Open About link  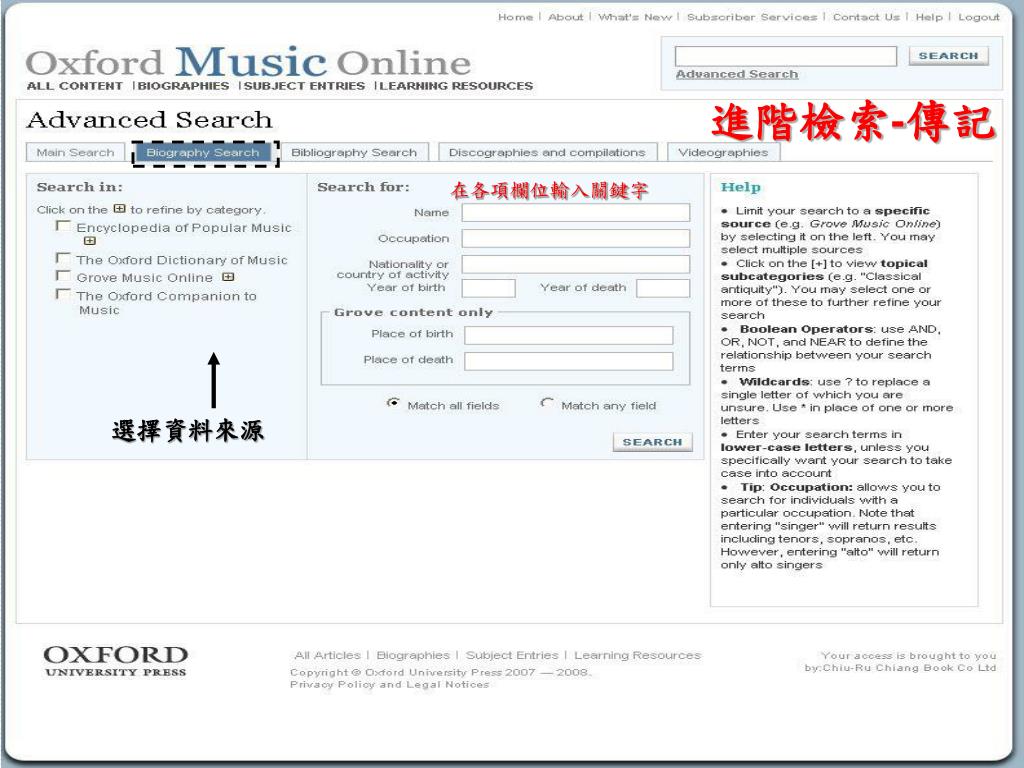[566, 17]
